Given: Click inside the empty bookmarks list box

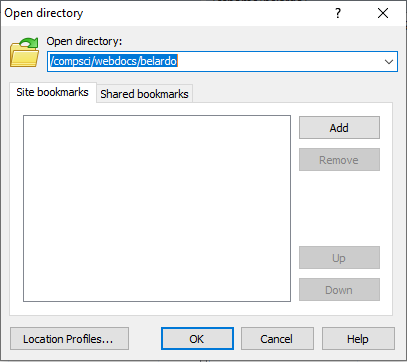Looking at the screenshot, I should click(x=157, y=208).
